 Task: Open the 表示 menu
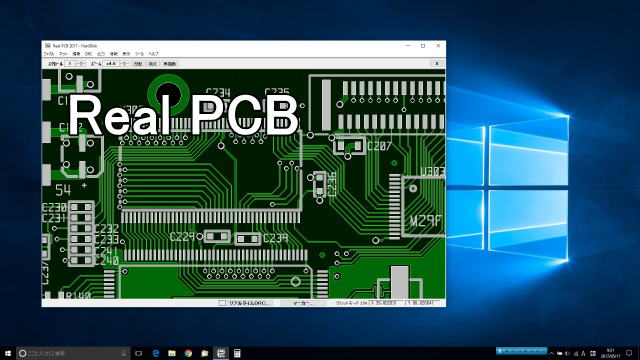pyautogui.click(x=126, y=54)
